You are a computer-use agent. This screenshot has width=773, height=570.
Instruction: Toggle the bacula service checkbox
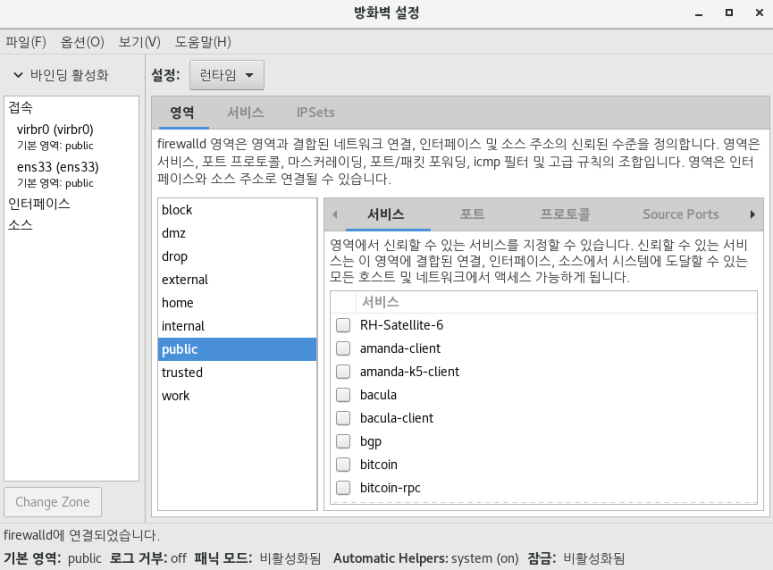[x=343, y=395]
